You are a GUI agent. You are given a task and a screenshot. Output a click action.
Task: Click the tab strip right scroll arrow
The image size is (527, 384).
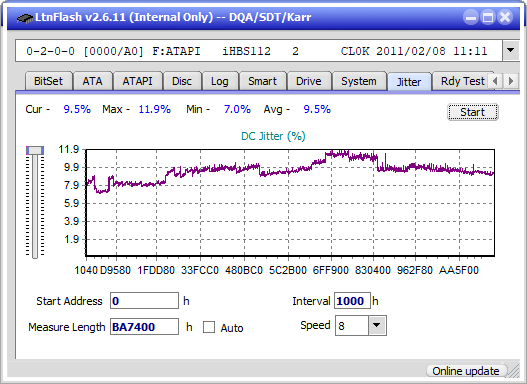point(511,81)
